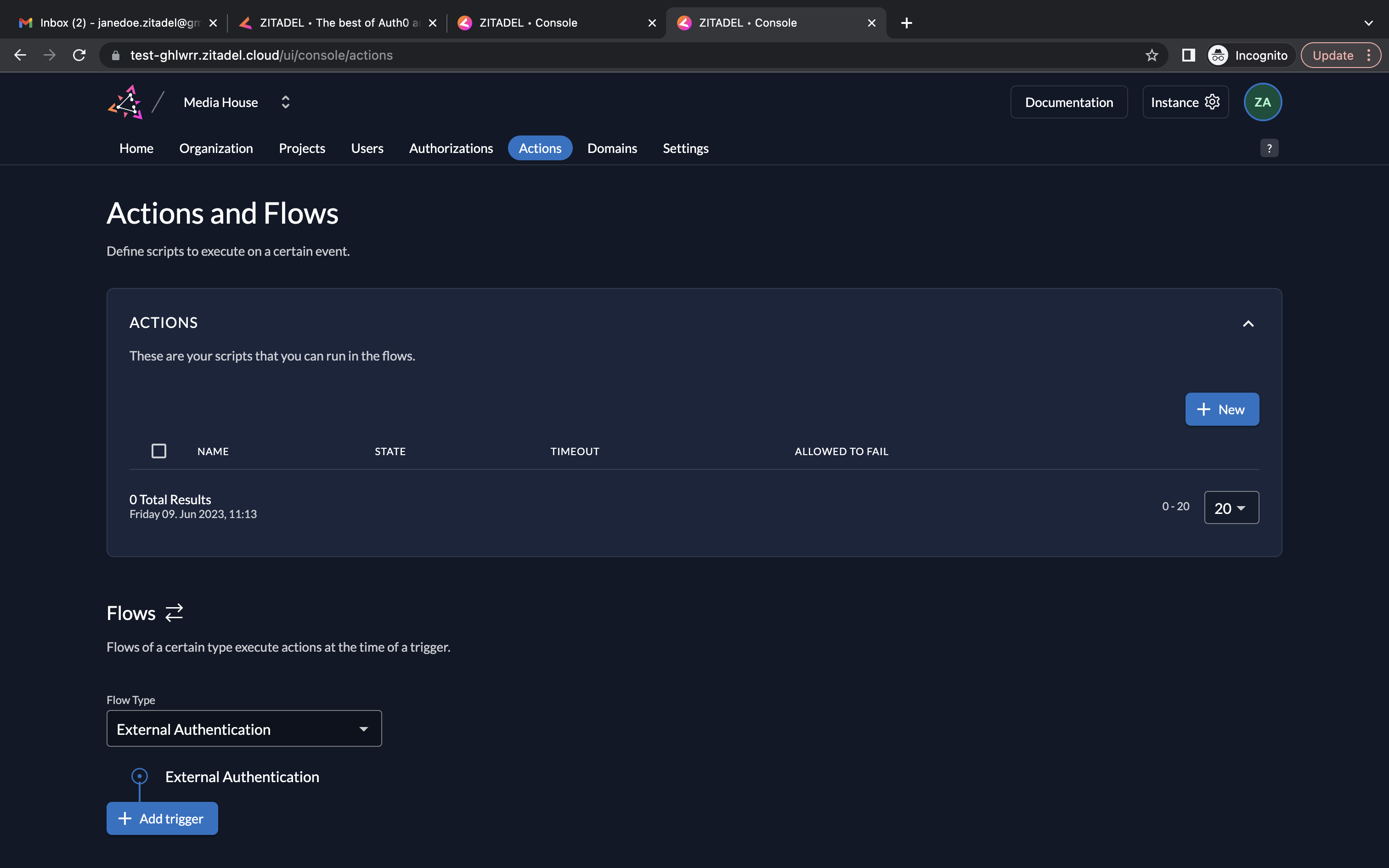
Task: Click the Add trigger button
Action: coord(162,818)
